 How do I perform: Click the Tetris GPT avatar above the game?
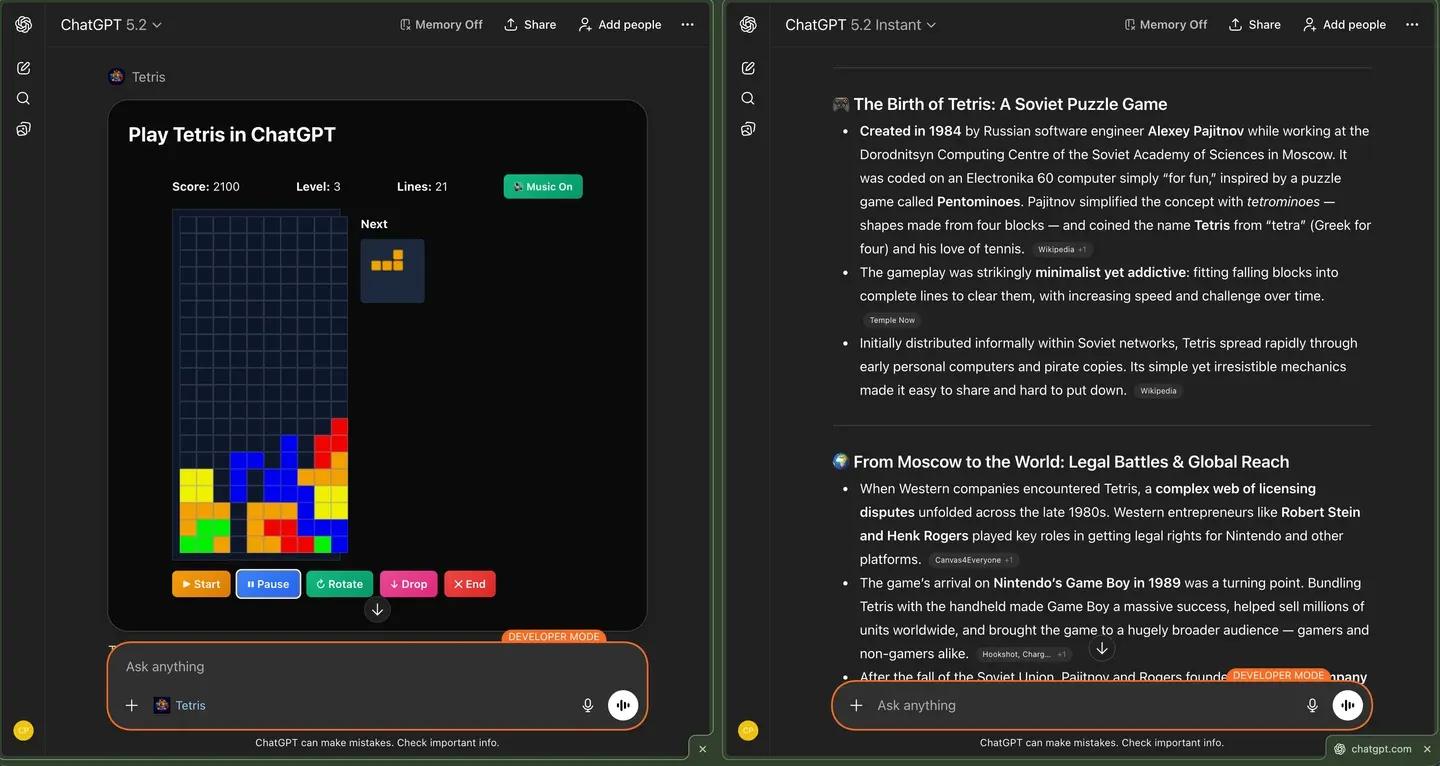click(115, 76)
